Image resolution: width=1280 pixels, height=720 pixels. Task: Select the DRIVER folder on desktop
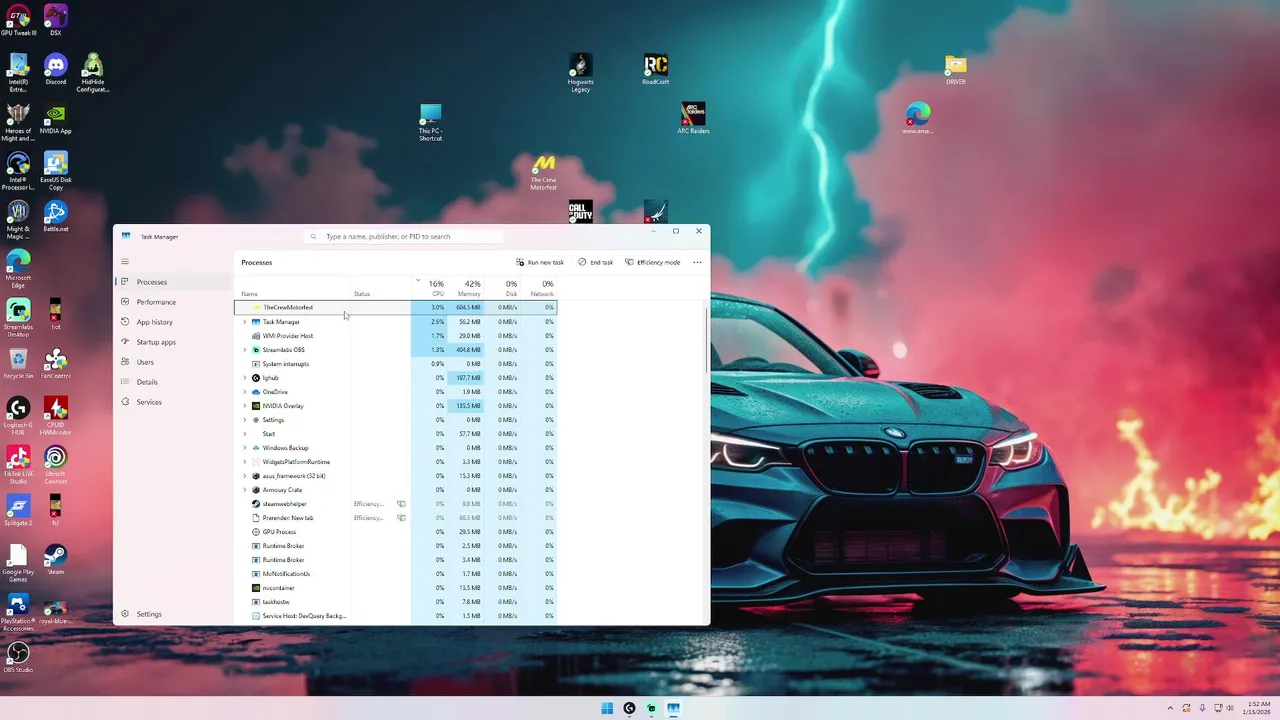[956, 69]
